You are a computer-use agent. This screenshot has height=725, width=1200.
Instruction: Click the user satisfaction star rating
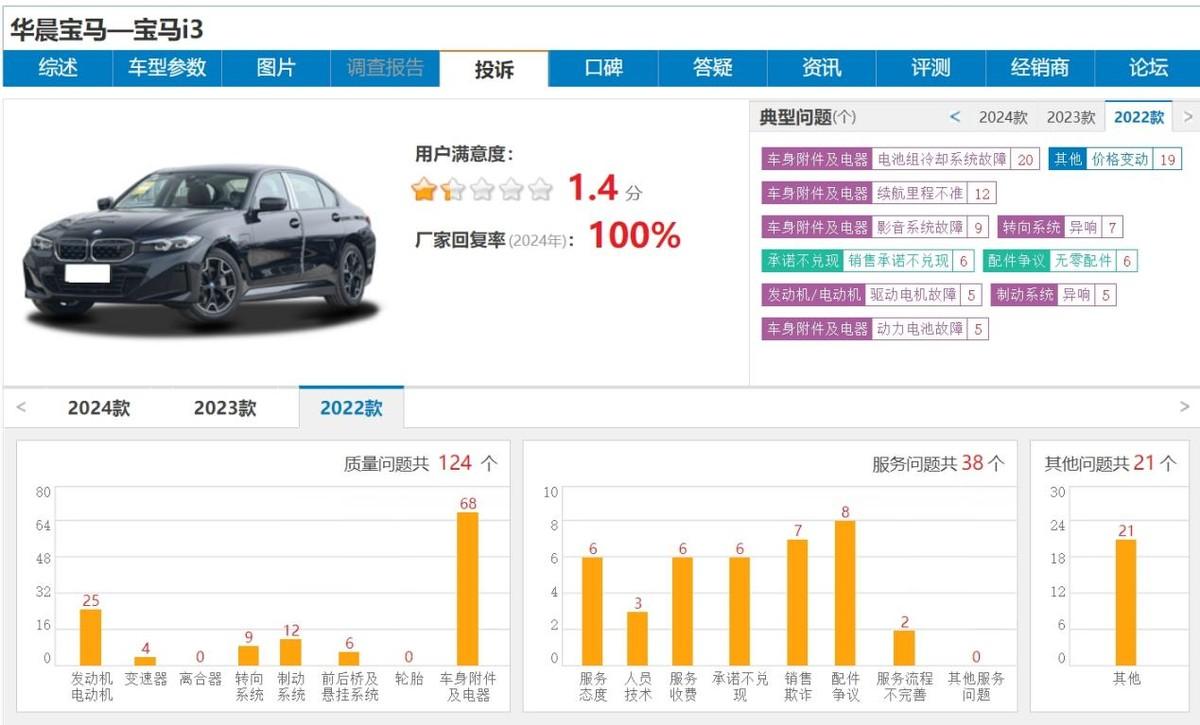coord(482,189)
